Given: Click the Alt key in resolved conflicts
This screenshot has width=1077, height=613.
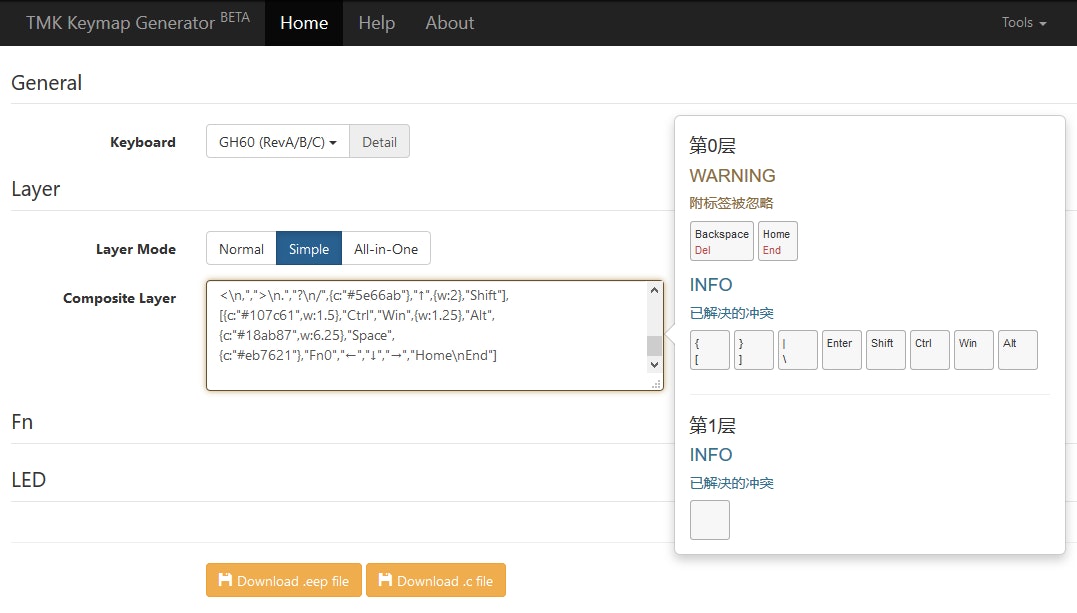Looking at the screenshot, I should click(x=1017, y=350).
